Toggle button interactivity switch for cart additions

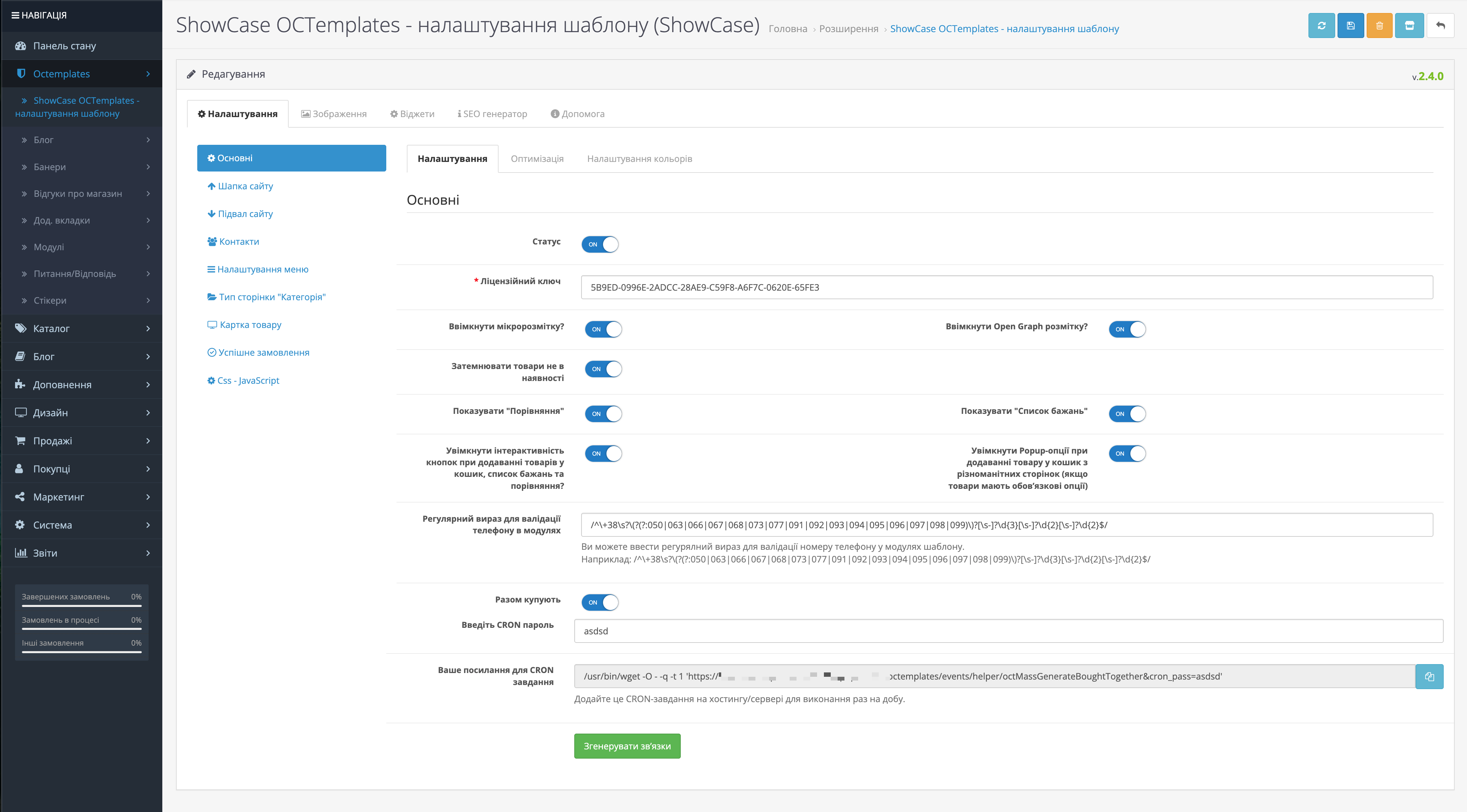[x=603, y=454]
